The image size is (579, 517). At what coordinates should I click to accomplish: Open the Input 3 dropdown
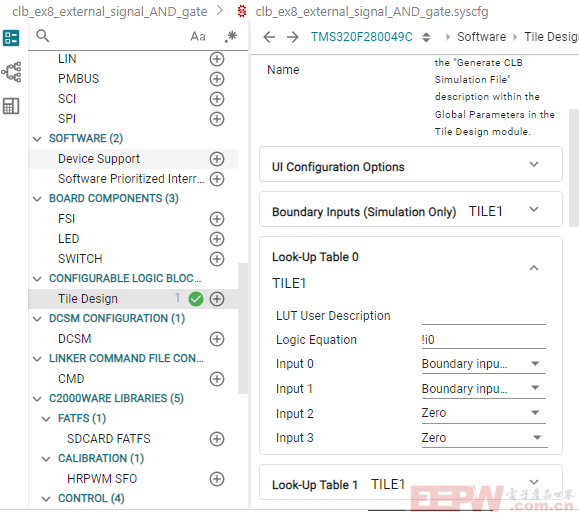tap(483, 438)
